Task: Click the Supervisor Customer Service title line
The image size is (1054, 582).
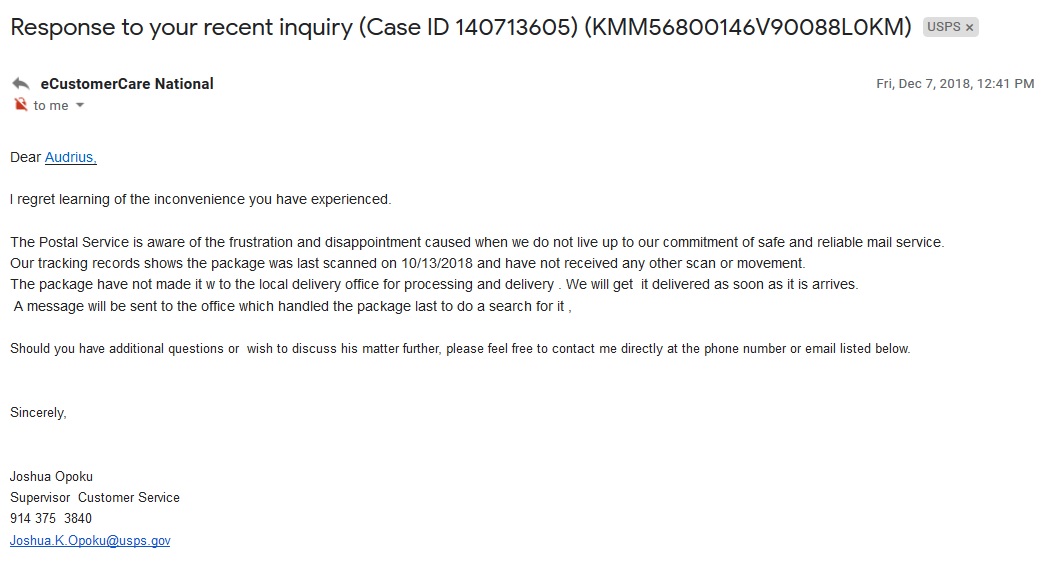Action: point(95,498)
